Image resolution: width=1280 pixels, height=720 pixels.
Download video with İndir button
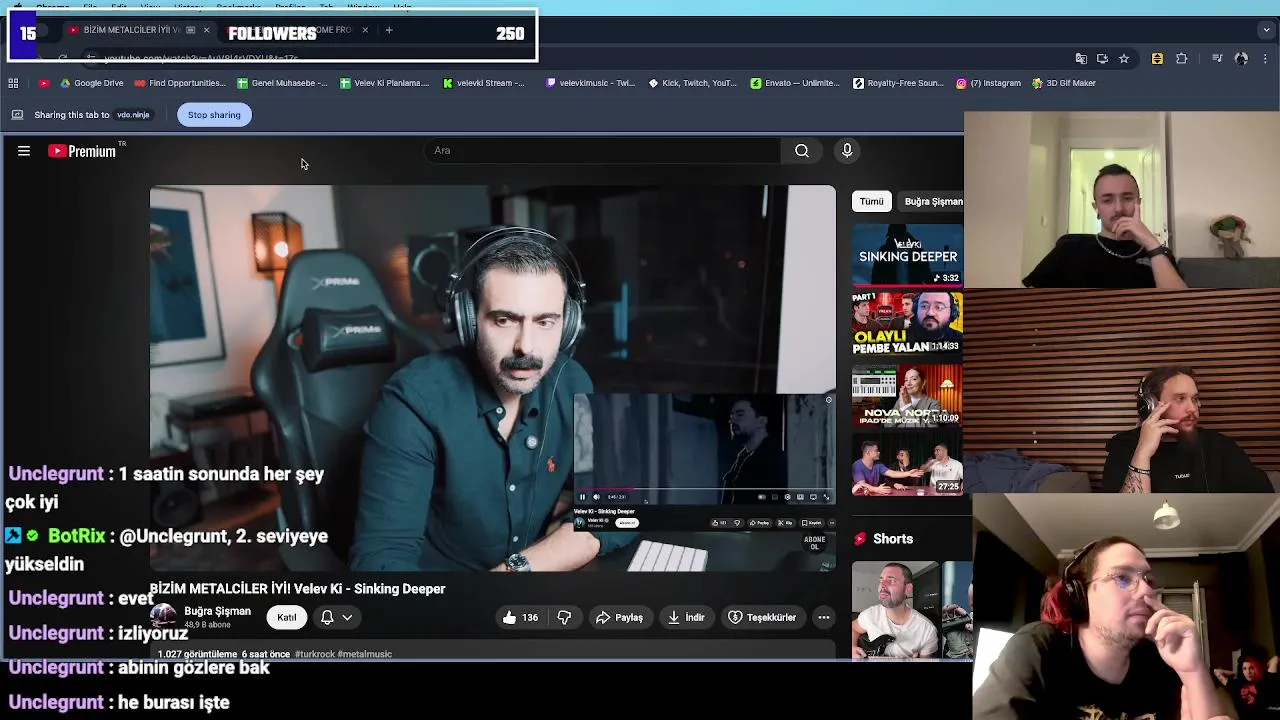(685, 617)
